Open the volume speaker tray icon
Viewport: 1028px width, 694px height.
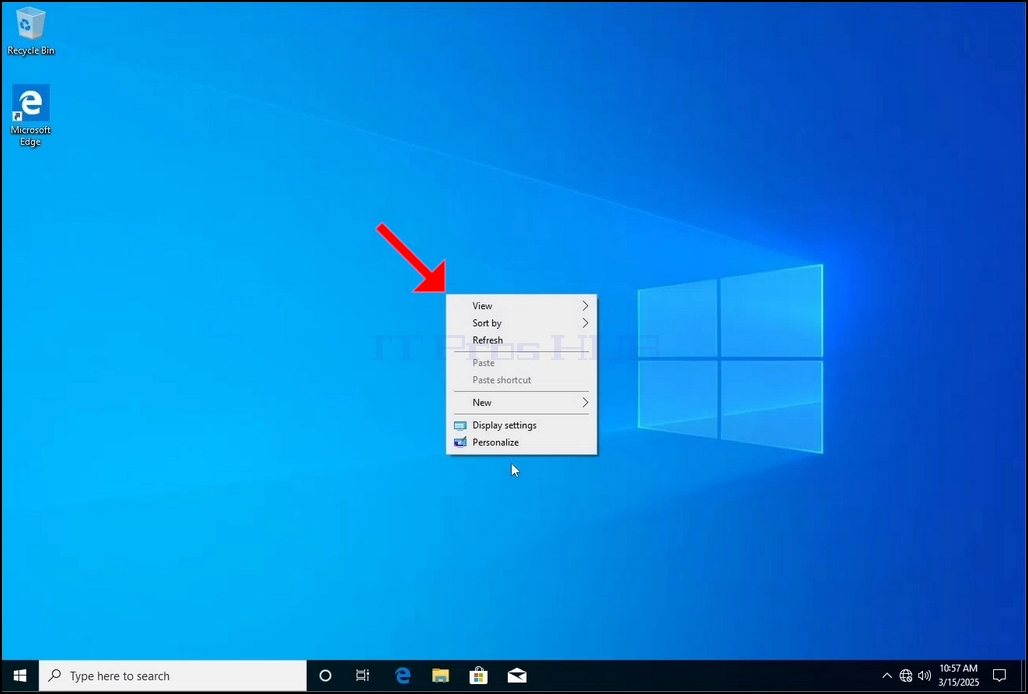[924, 676]
